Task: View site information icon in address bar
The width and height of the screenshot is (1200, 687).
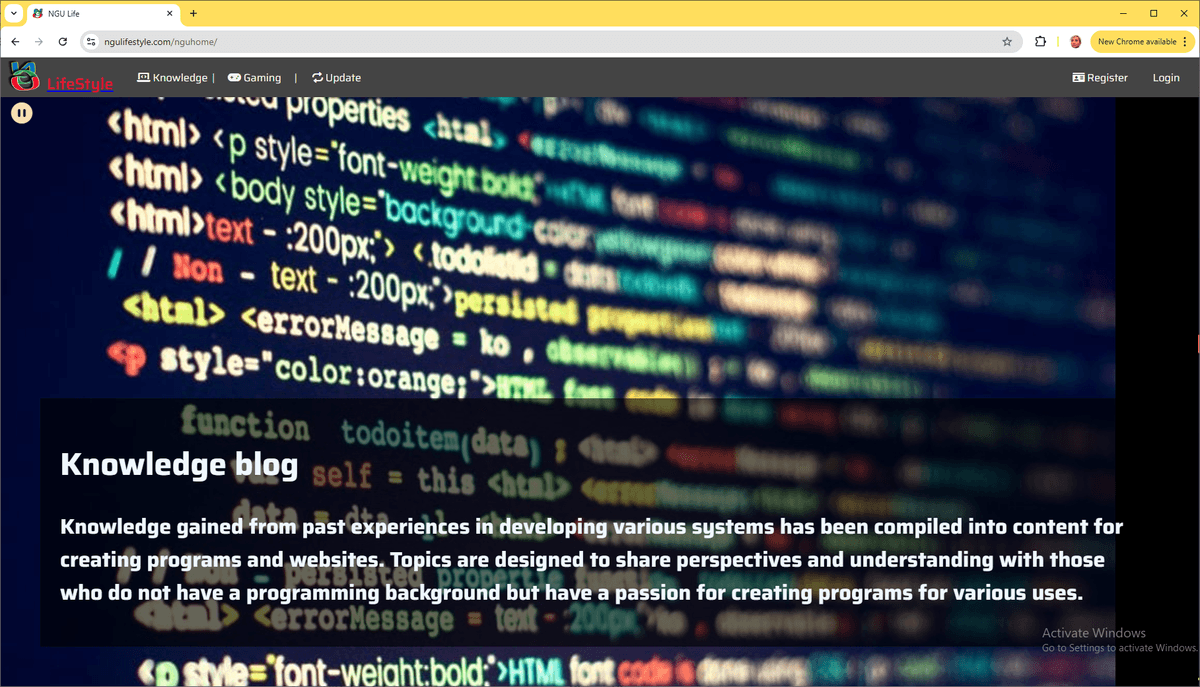Action: point(90,42)
